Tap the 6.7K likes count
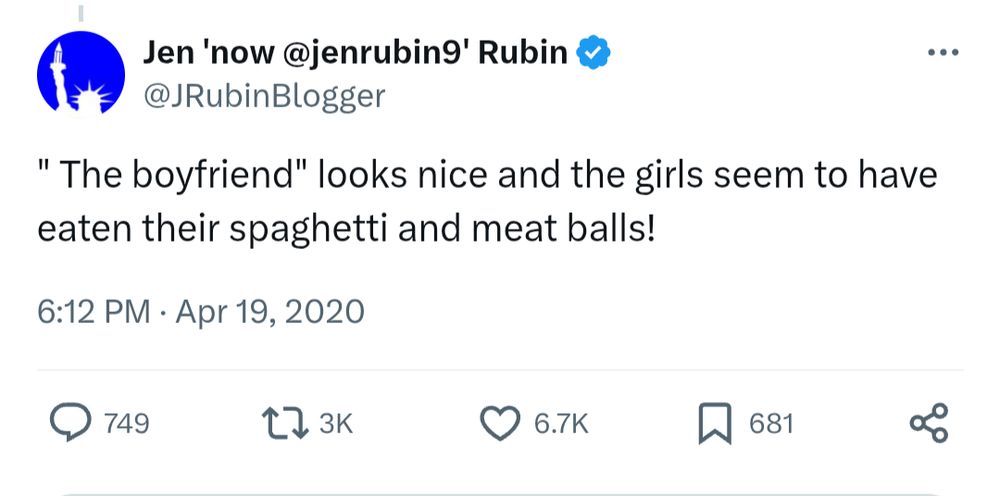Image resolution: width=1000 pixels, height=496 pixels. pyautogui.click(x=561, y=425)
